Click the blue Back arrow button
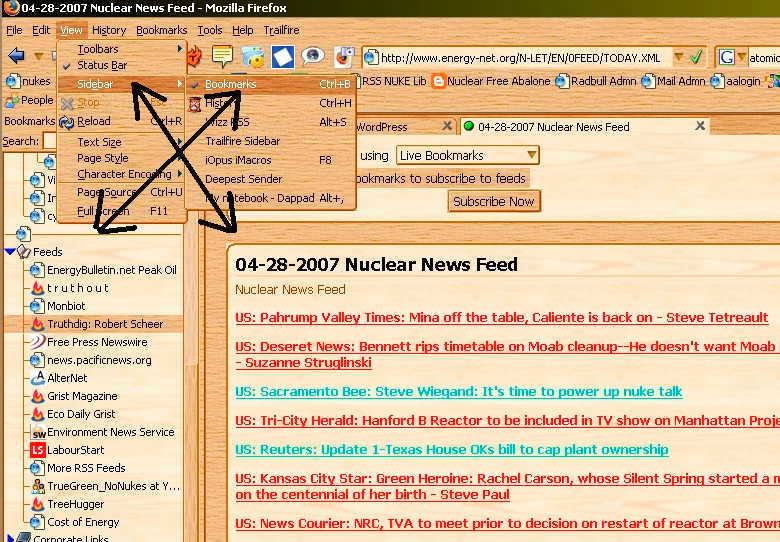 tap(16, 56)
